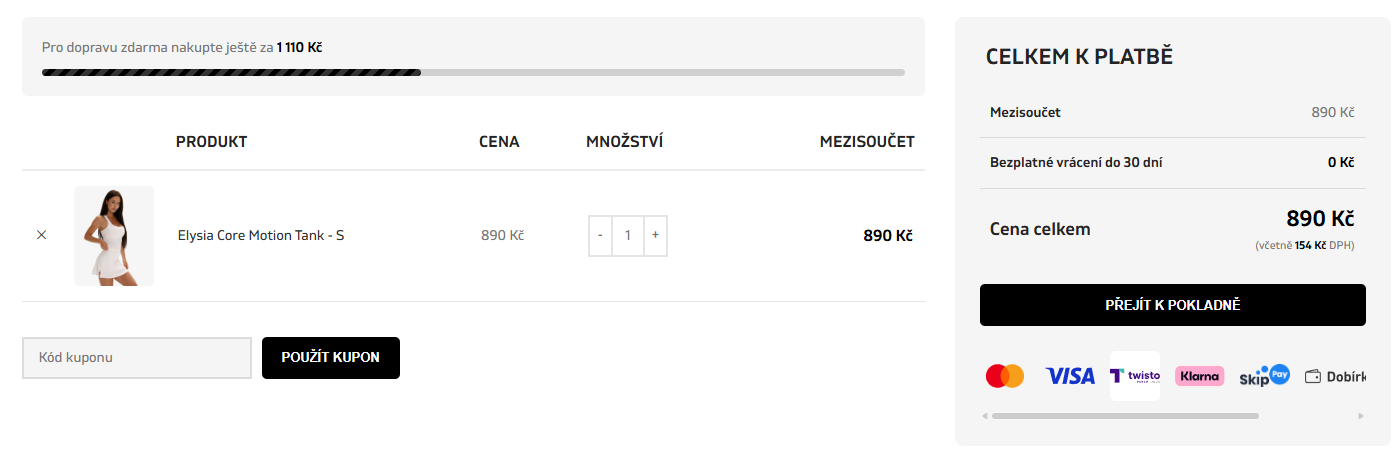
Task: Click the pink Klarna badge
Action: [1199, 376]
